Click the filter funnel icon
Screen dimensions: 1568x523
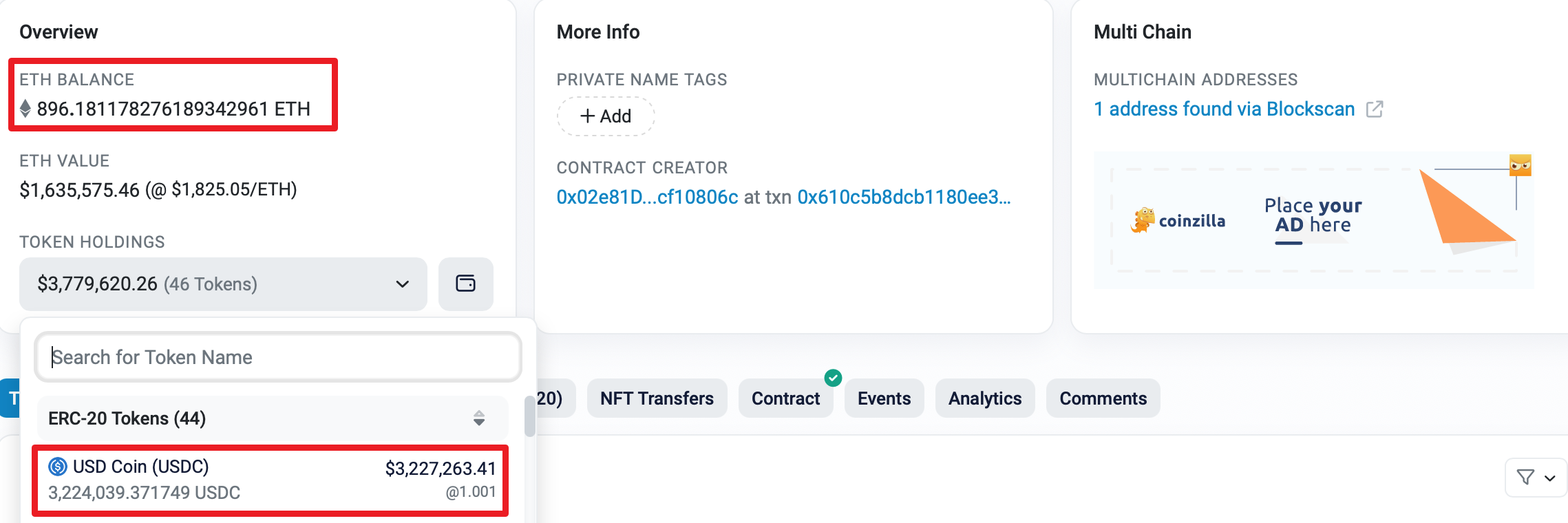pos(1525,477)
